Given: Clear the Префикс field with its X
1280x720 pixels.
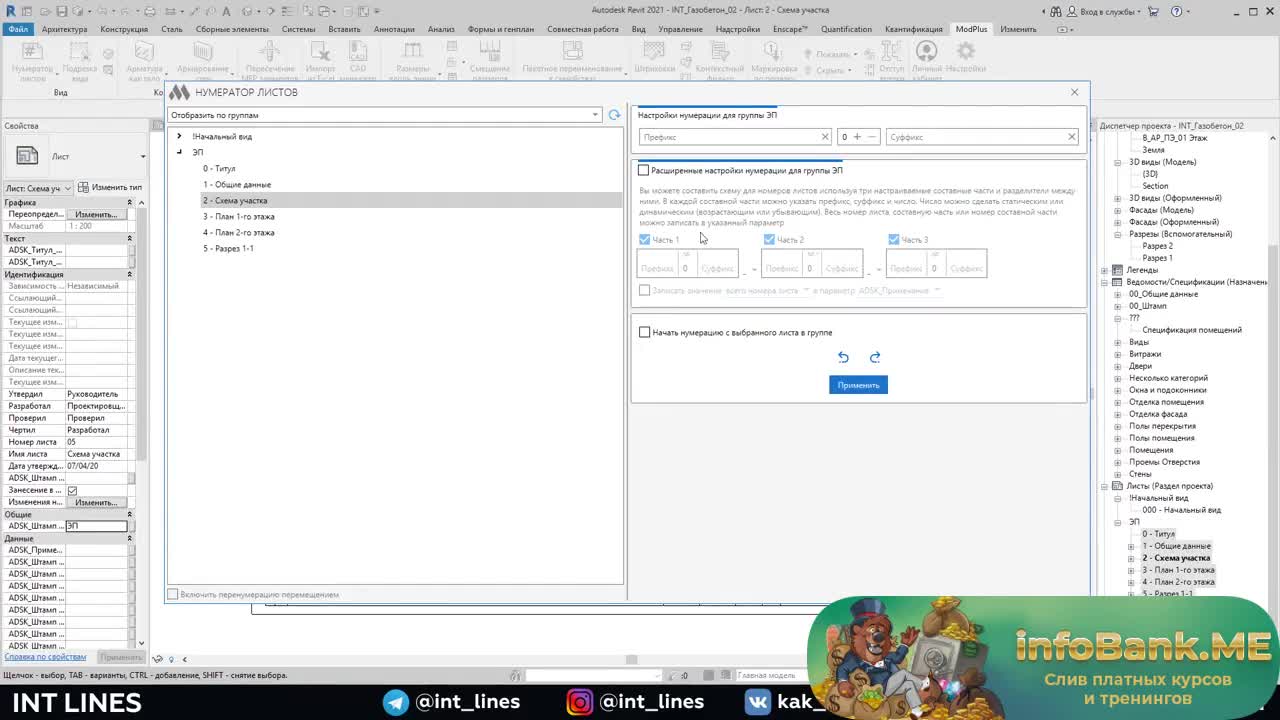Looking at the screenshot, I should [825, 137].
